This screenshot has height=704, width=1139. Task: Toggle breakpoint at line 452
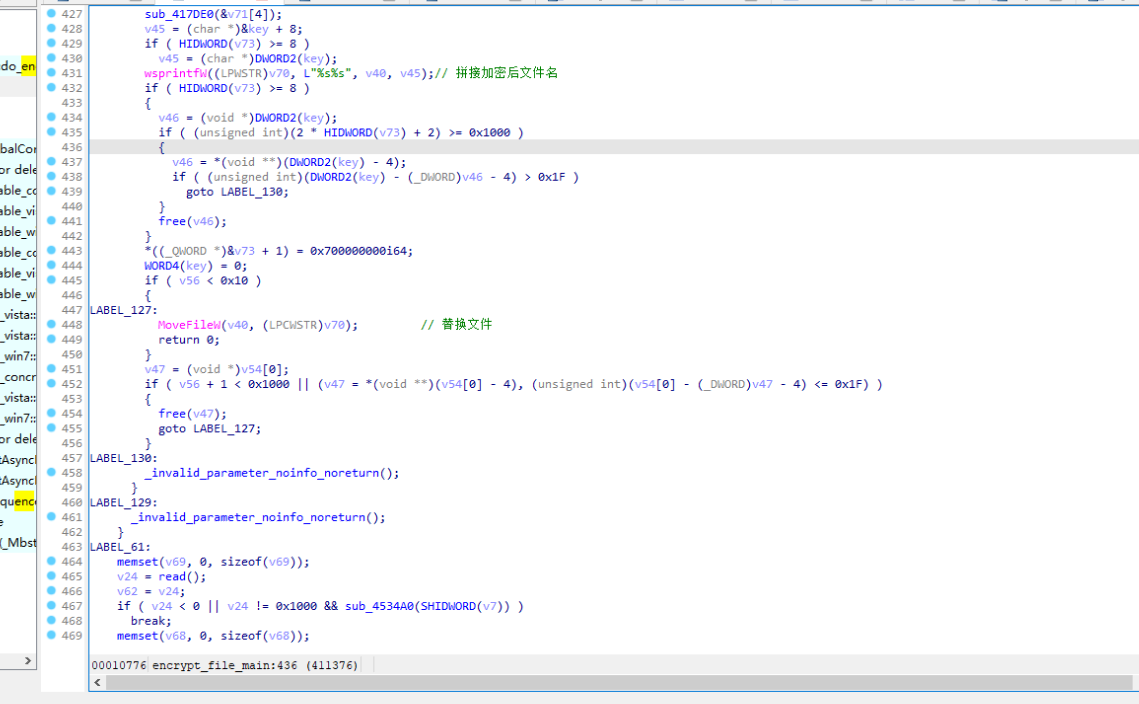point(51,384)
